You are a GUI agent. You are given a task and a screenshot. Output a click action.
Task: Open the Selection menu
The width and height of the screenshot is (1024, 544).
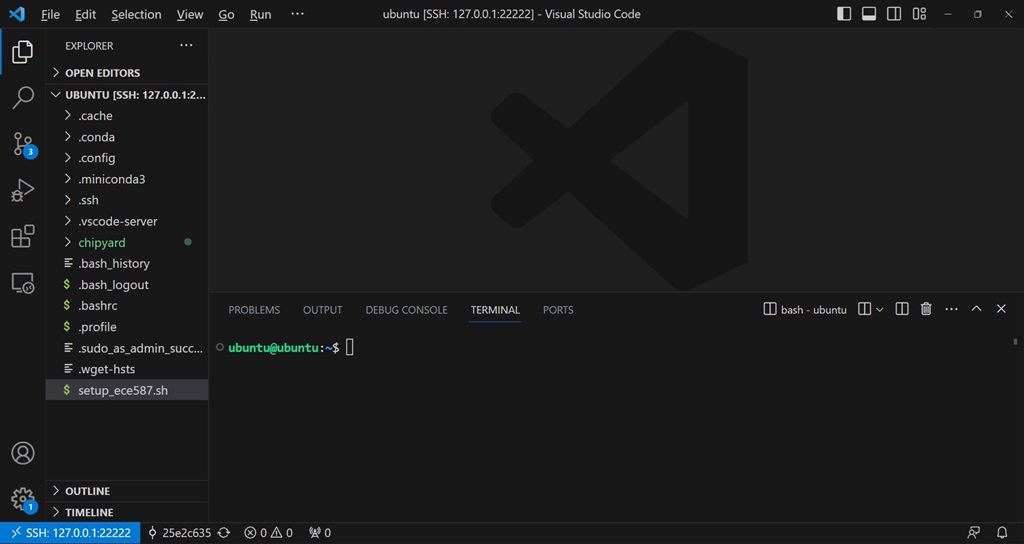[136, 14]
